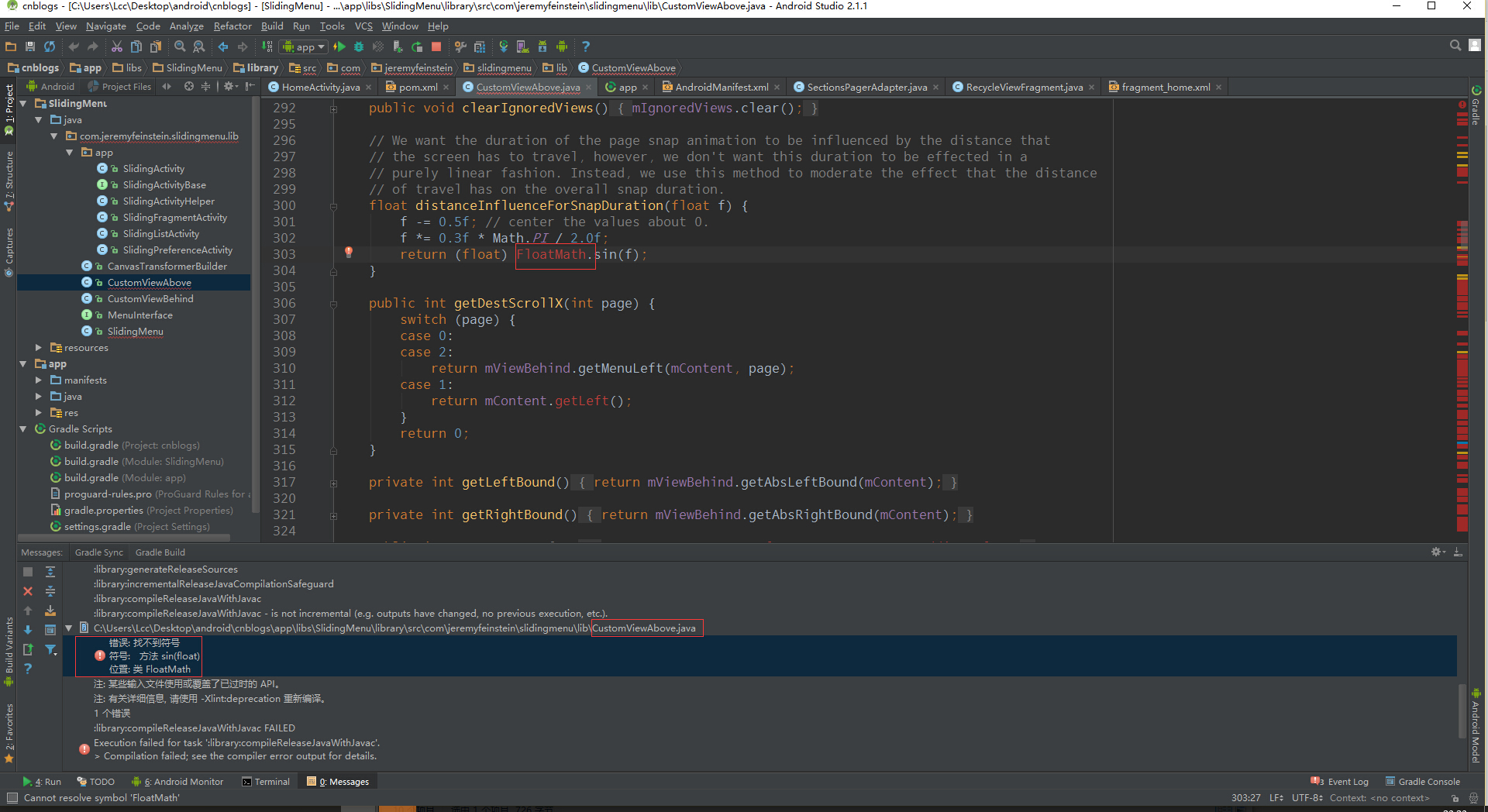Image resolution: width=1488 pixels, height=812 pixels.
Task: Click the Save All floppy disk icon
Action: click(30, 46)
